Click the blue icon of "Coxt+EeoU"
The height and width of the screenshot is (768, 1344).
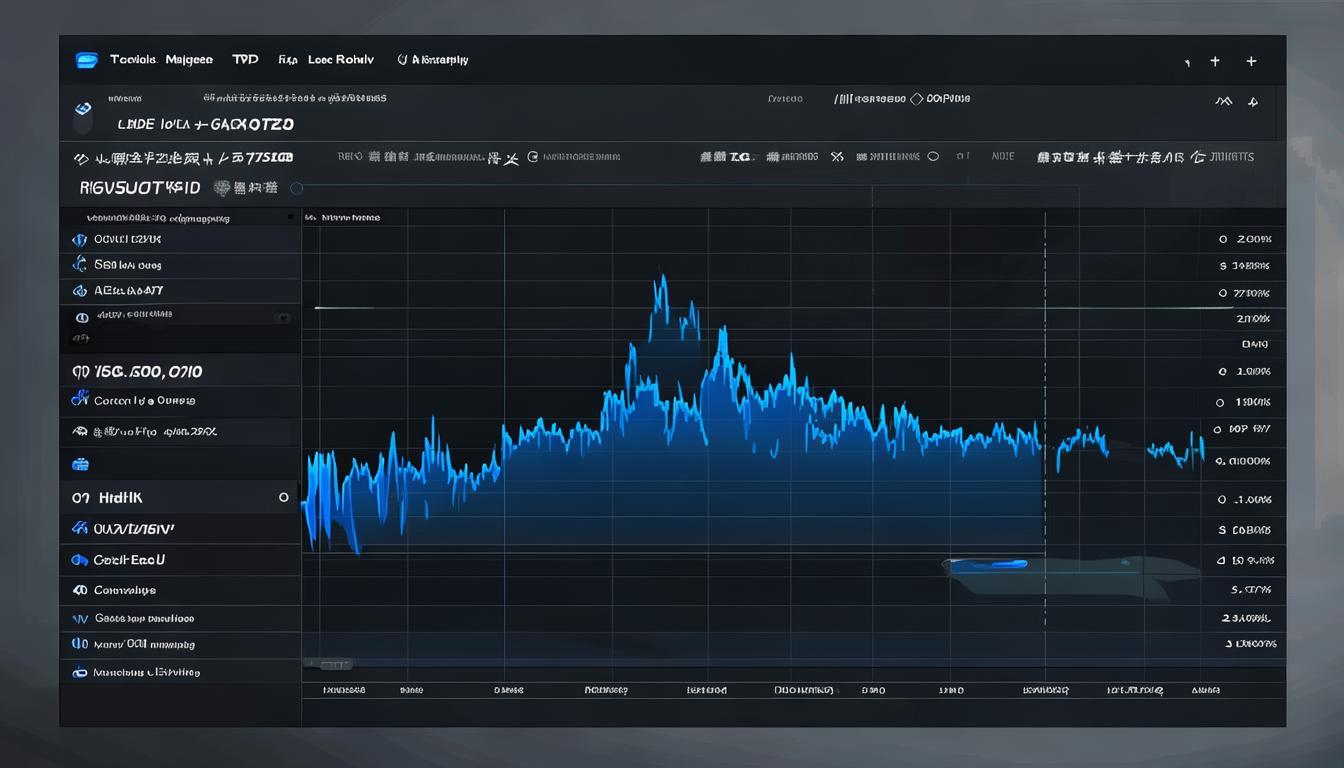tap(80, 560)
